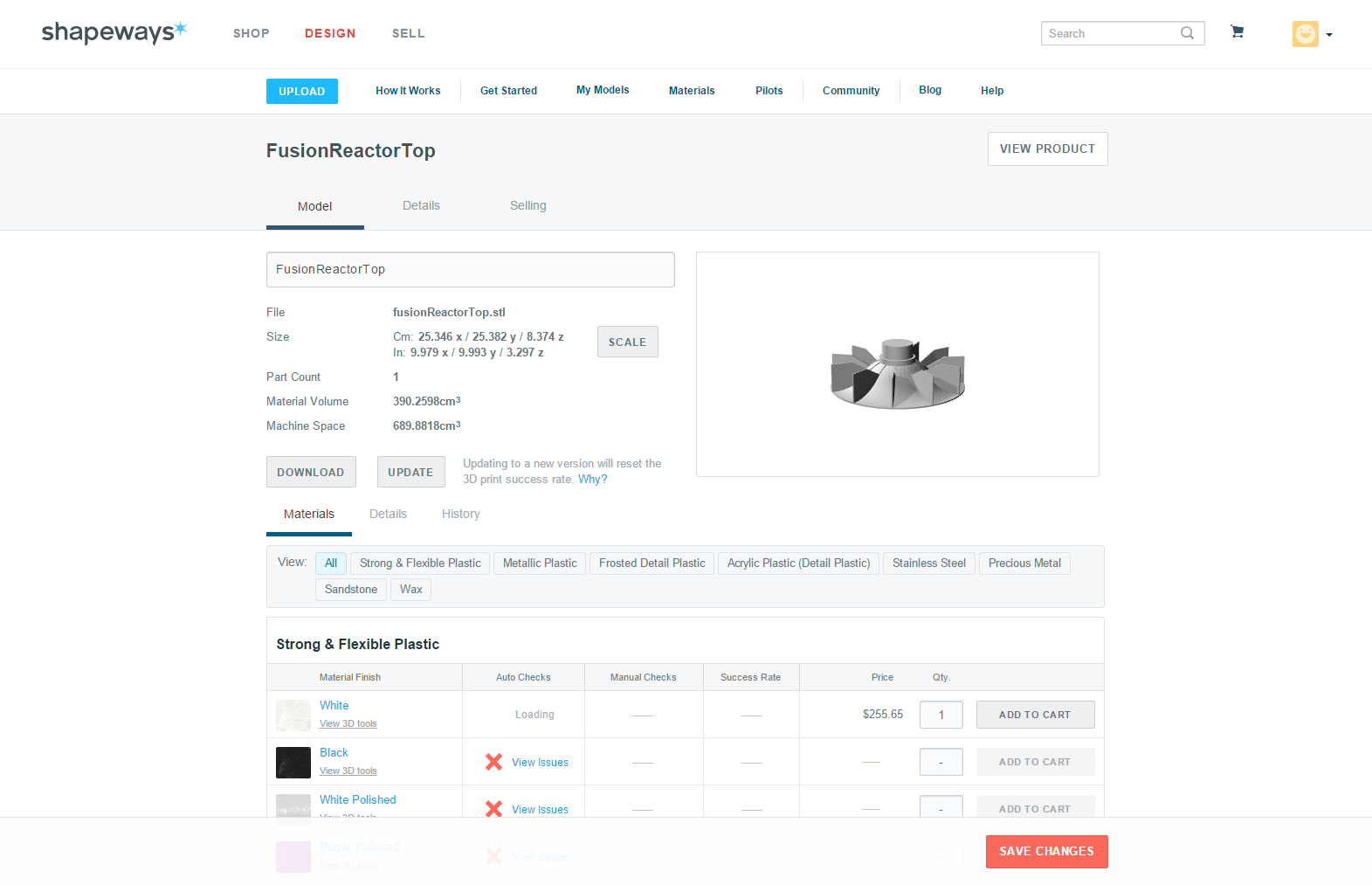
Task: Click the VIEW PRODUCT button
Action: coord(1047,149)
